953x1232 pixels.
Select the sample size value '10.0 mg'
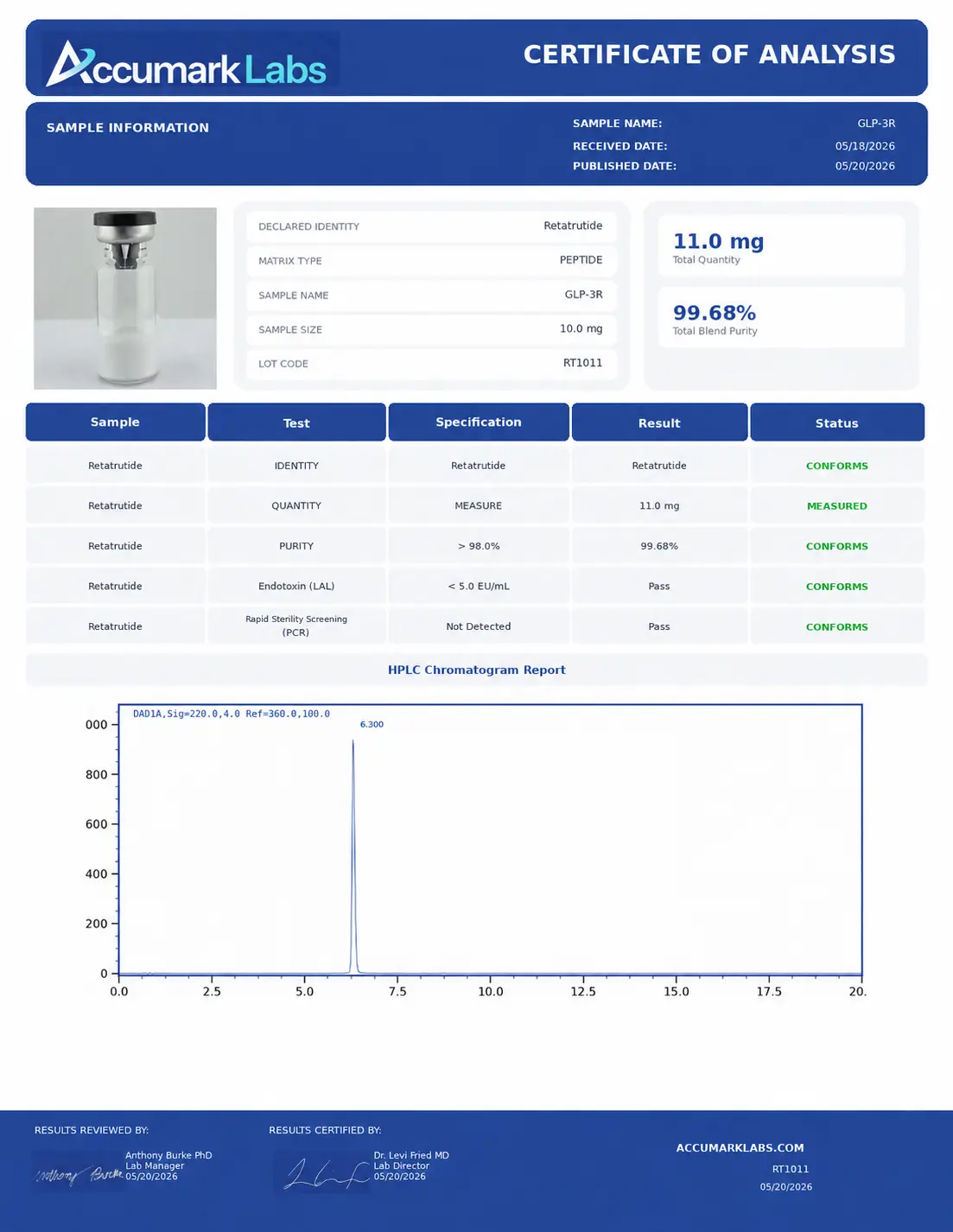click(581, 328)
